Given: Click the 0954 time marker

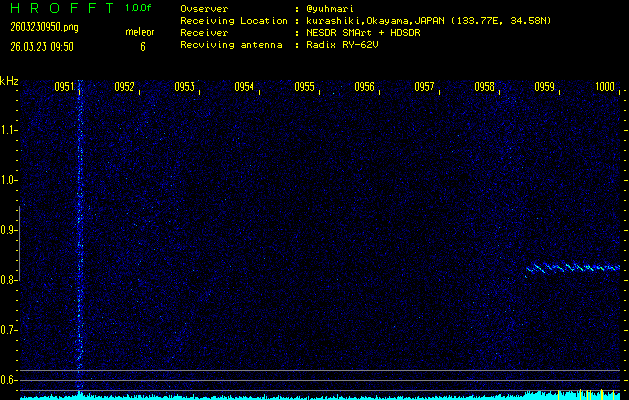Looking at the screenshot, I should [x=244, y=87].
